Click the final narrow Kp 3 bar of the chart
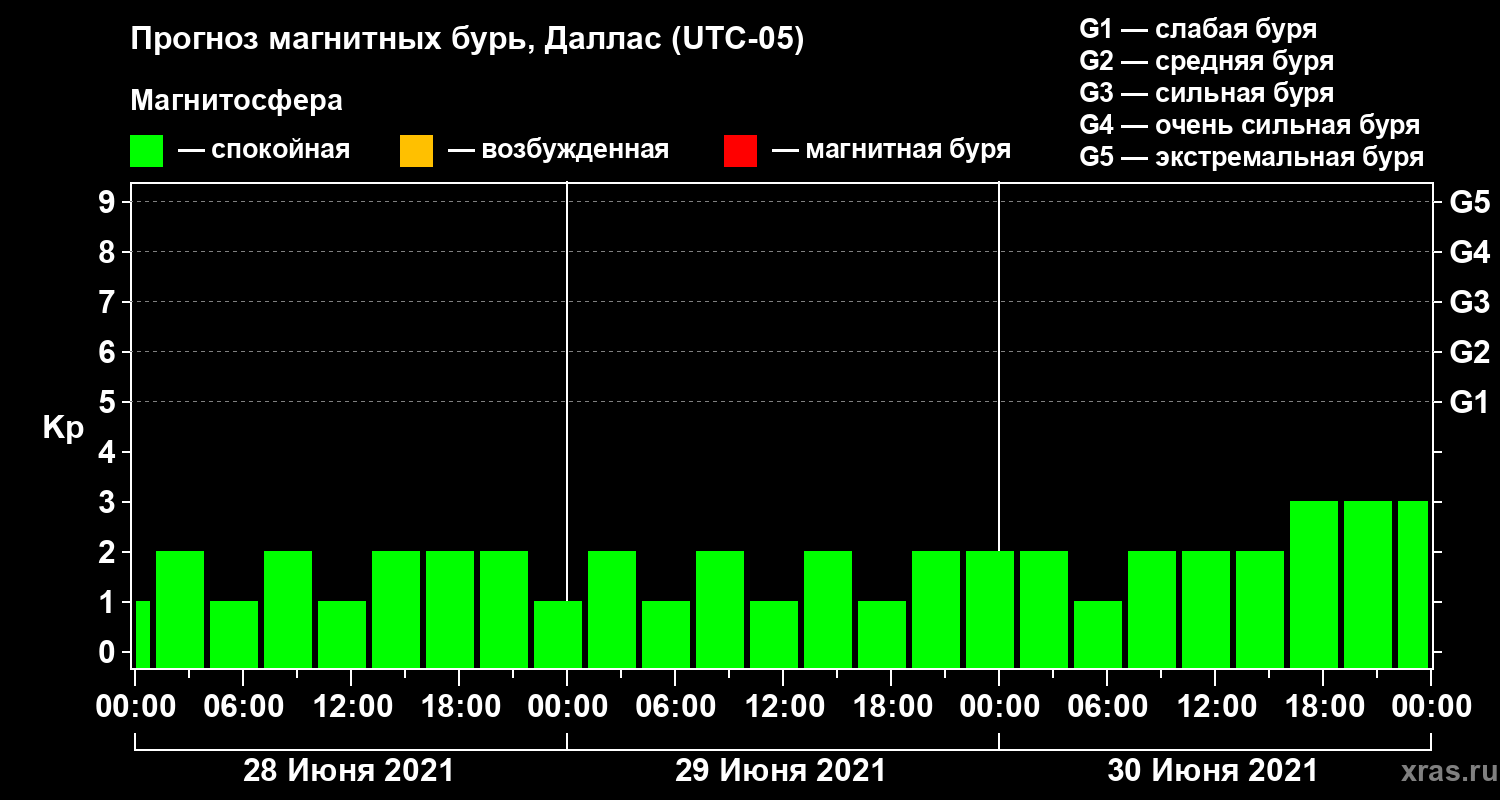The width and height of the screenshot is (1500, 800). click(1413, 584)
